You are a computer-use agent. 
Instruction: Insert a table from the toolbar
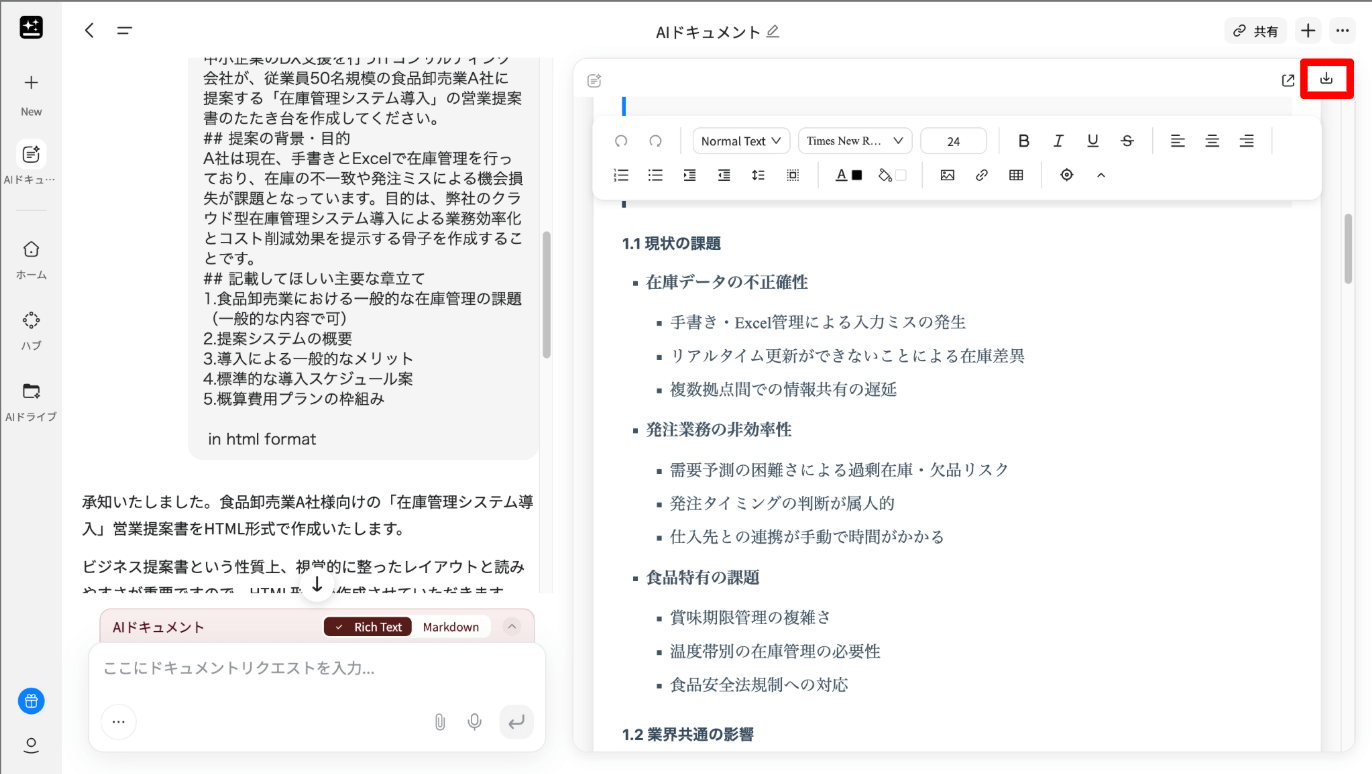click(x=1016, y=175)
